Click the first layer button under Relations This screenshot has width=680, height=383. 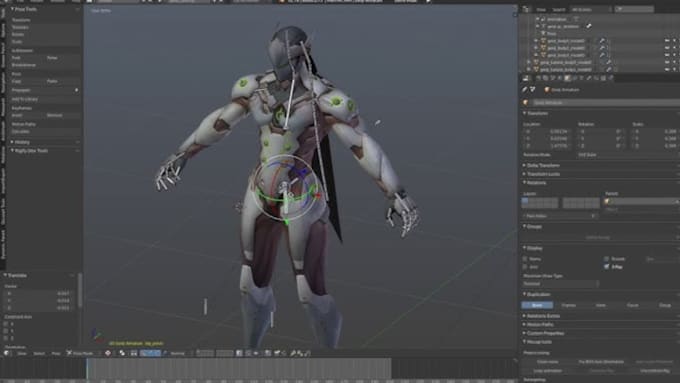pyautogui.click(x=525, y=201)
